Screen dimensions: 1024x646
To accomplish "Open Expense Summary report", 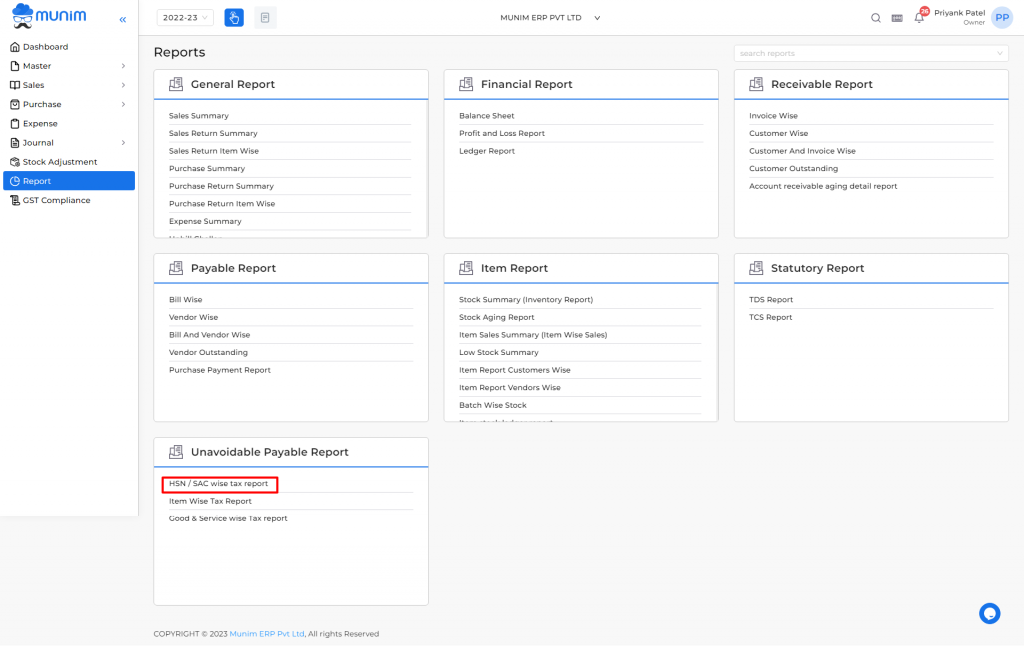I will (x=205, y=221).
